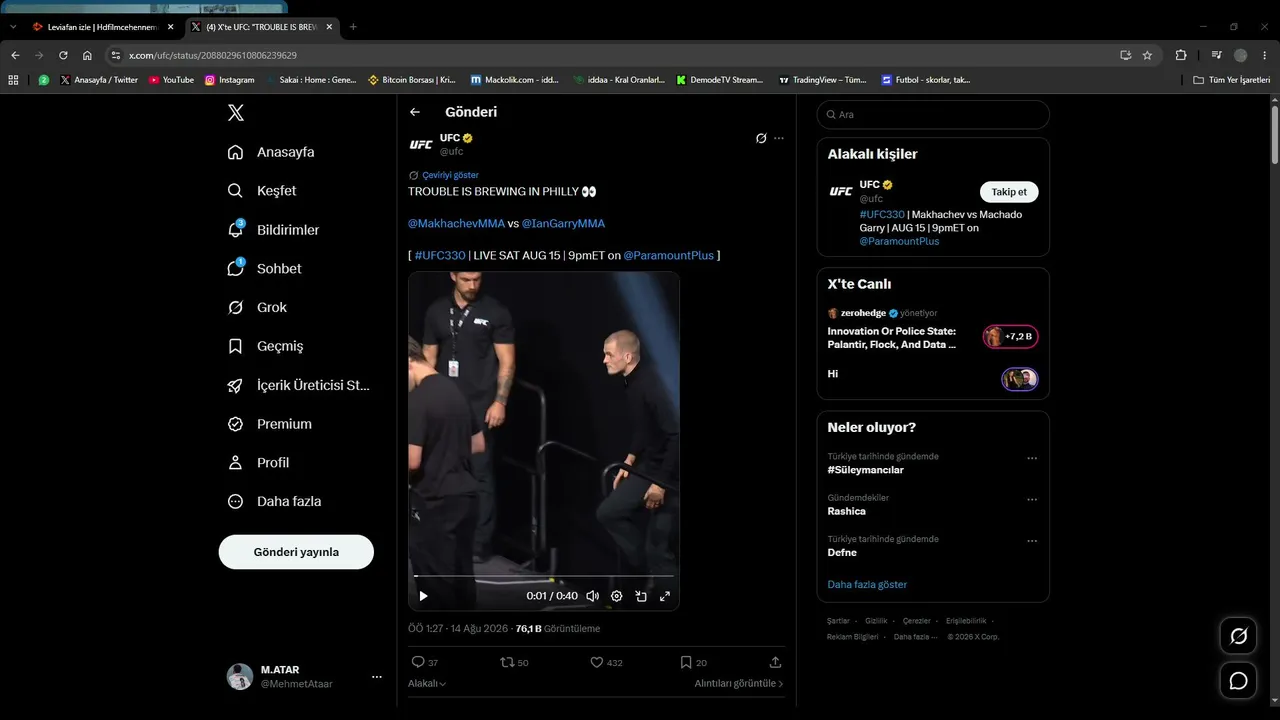
Task: Open a new browser tab
Action: point(353,27)
